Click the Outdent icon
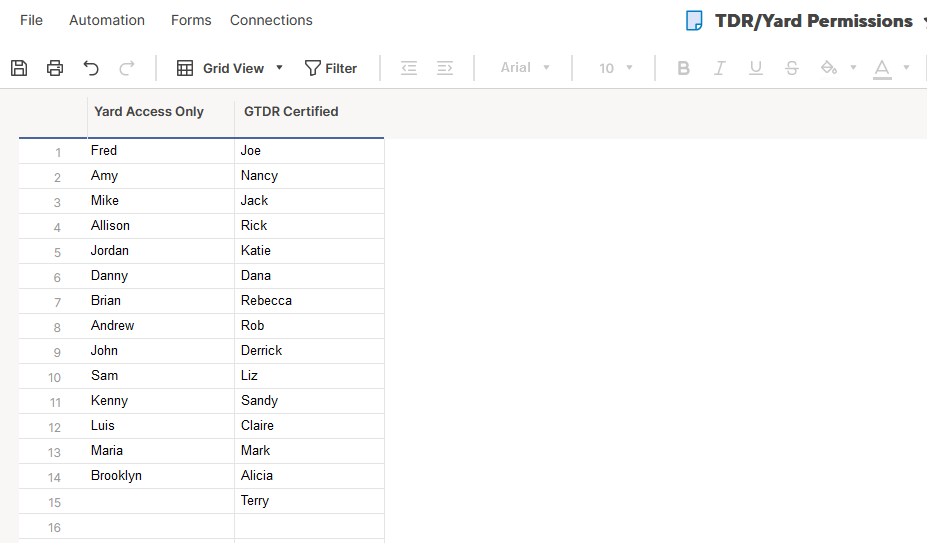The width and height of the screenshot is (927, 543). pyautogui.click(x=409, y=68)
